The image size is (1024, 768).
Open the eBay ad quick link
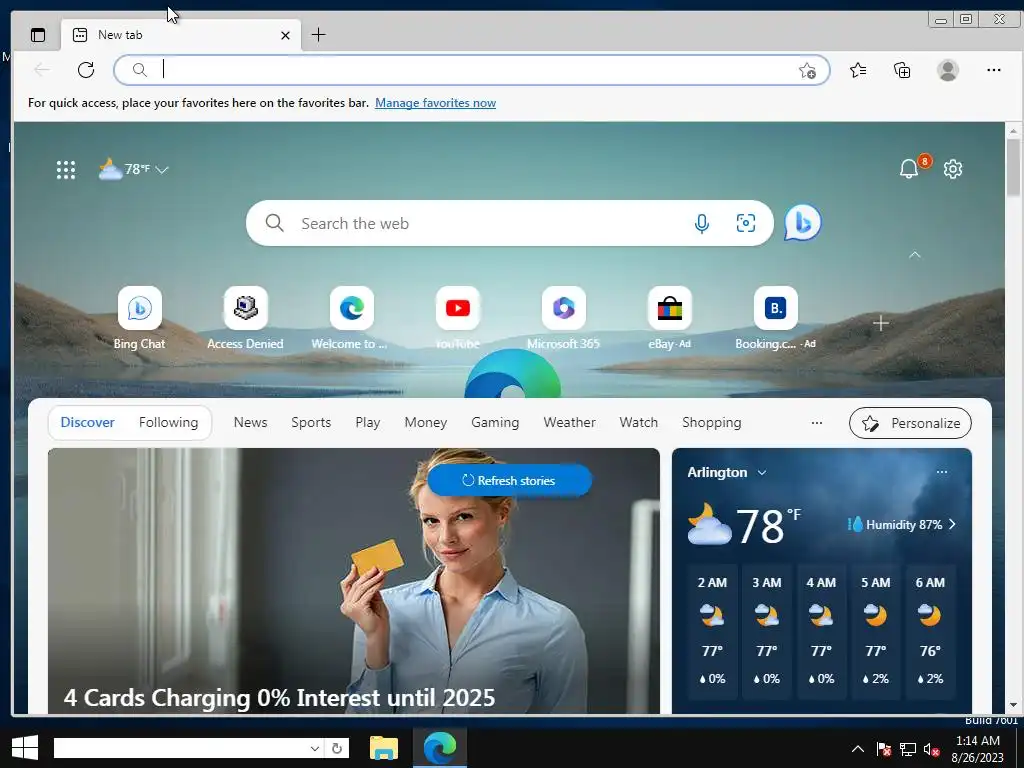[x=669, y=318]
